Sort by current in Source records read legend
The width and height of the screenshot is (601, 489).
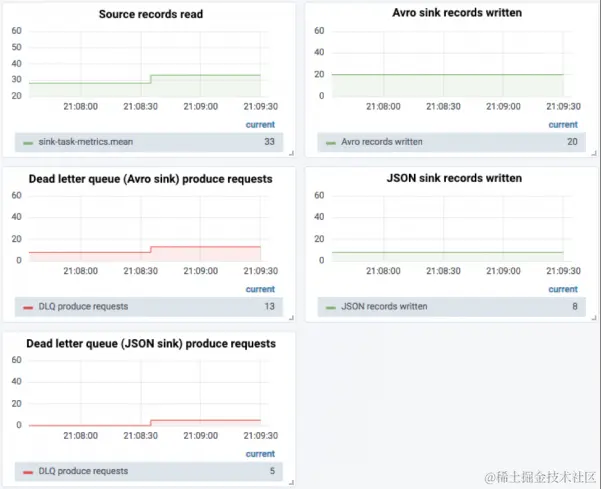coord(260,125)
